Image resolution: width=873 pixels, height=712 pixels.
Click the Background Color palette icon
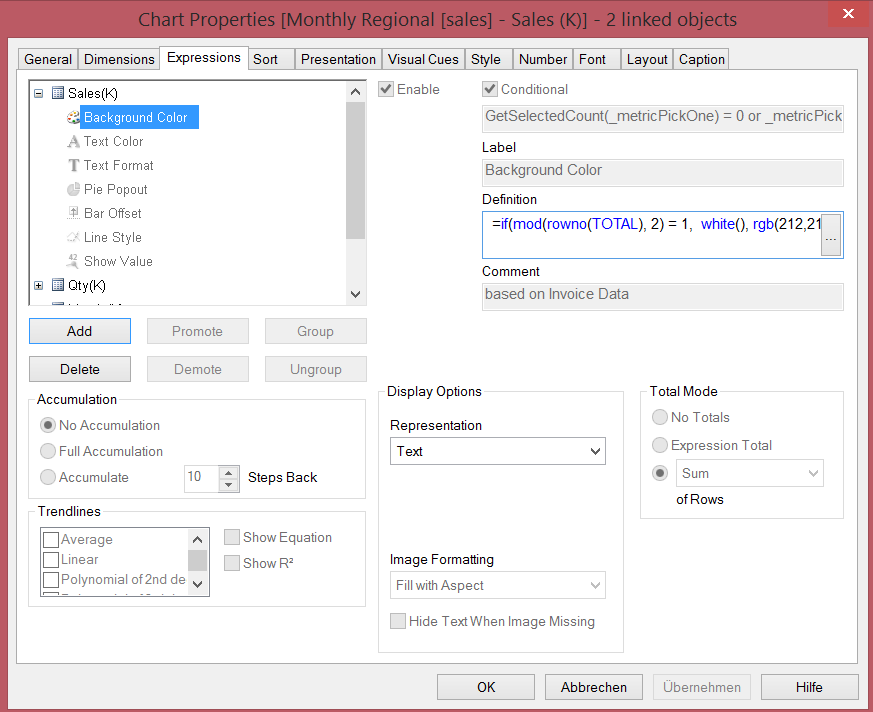tap(73, 118)
